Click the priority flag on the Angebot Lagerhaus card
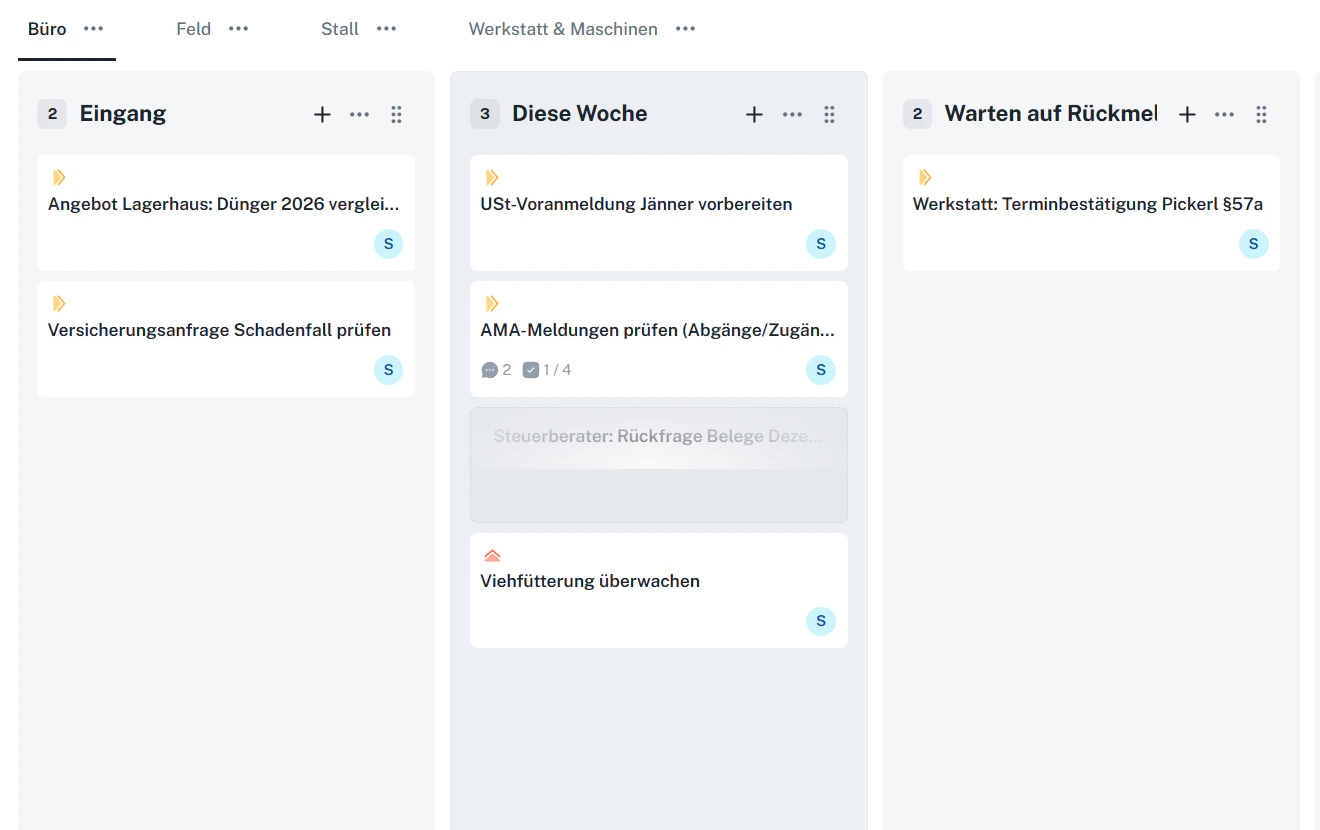Screen dimensions: 1320x830 click(59, 177)
